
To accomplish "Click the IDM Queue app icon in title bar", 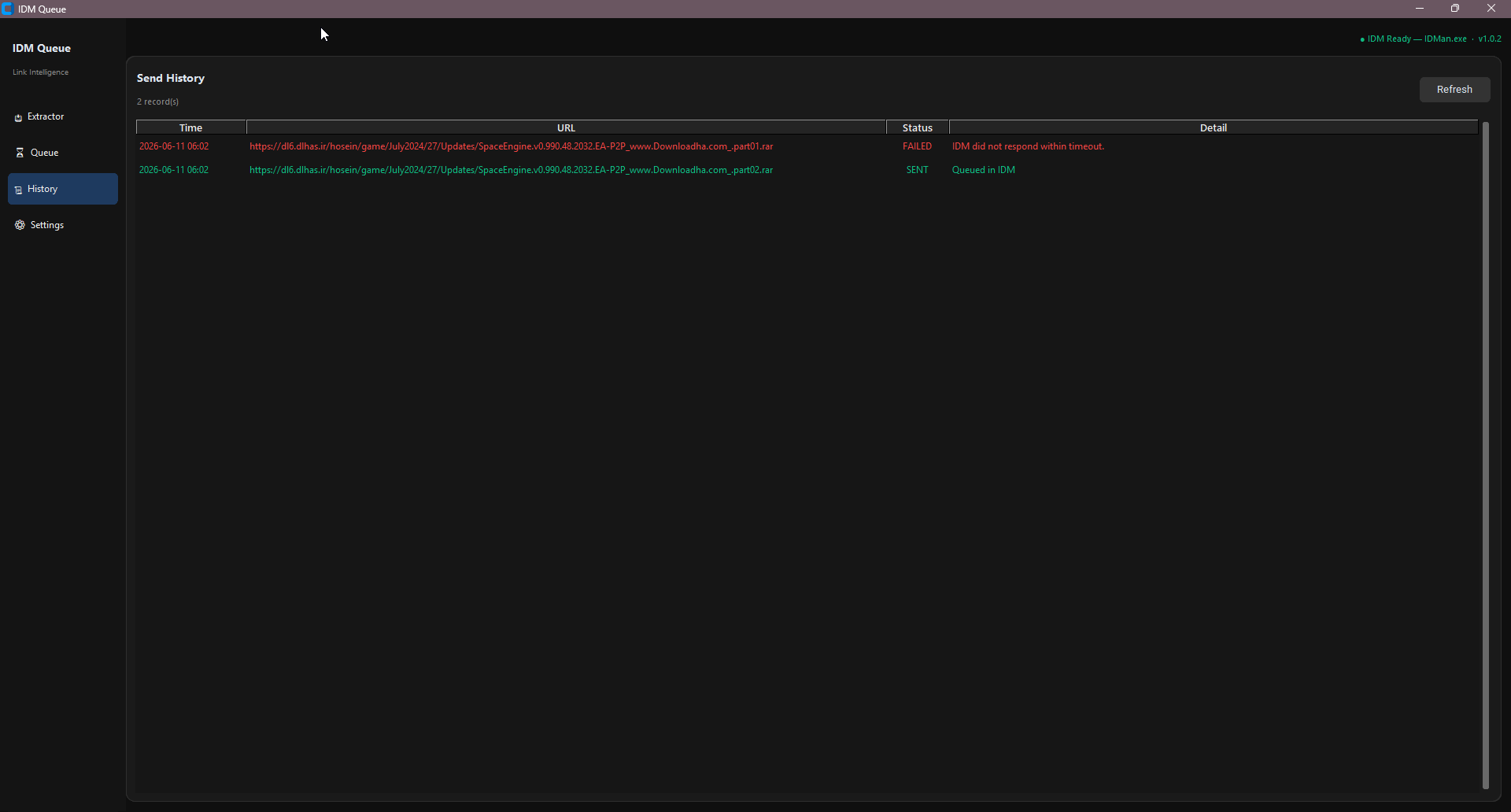I will [7, 9].
